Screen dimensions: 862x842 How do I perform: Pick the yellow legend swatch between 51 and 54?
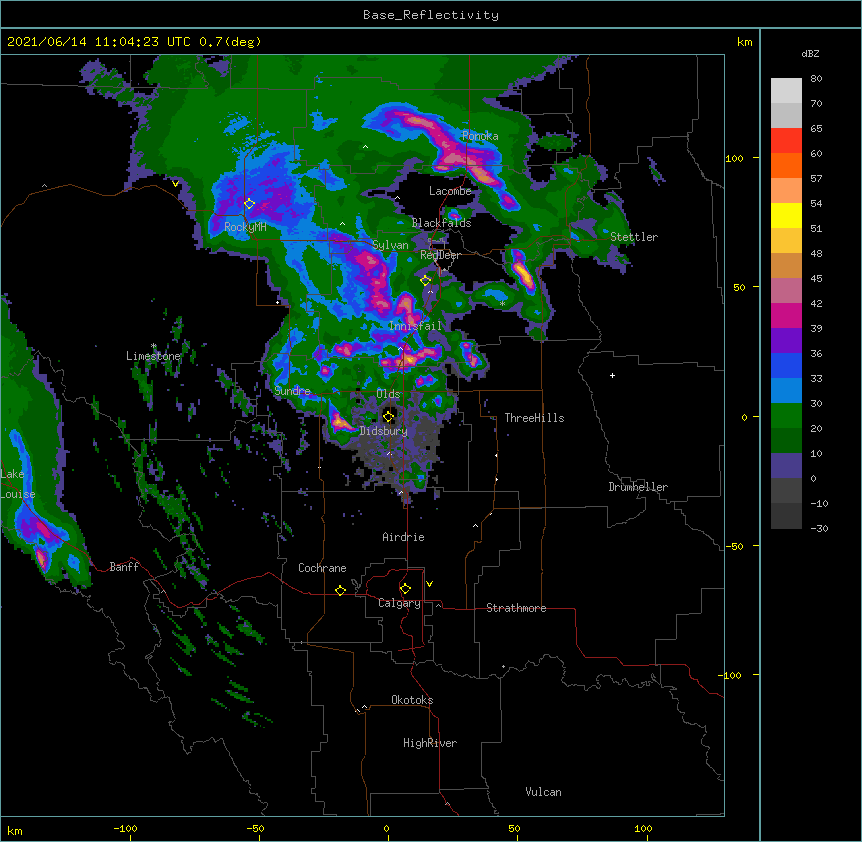pyautogui.click(x=786, y=215)
